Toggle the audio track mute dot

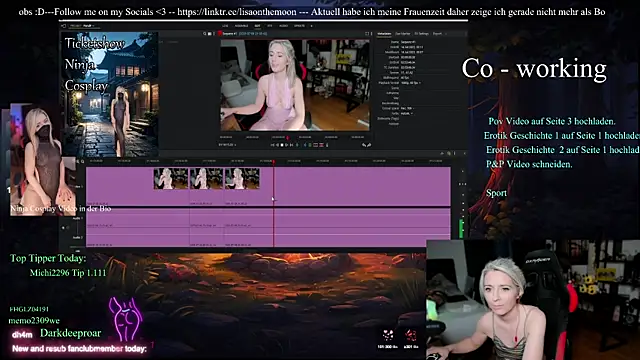click(63, 228)
